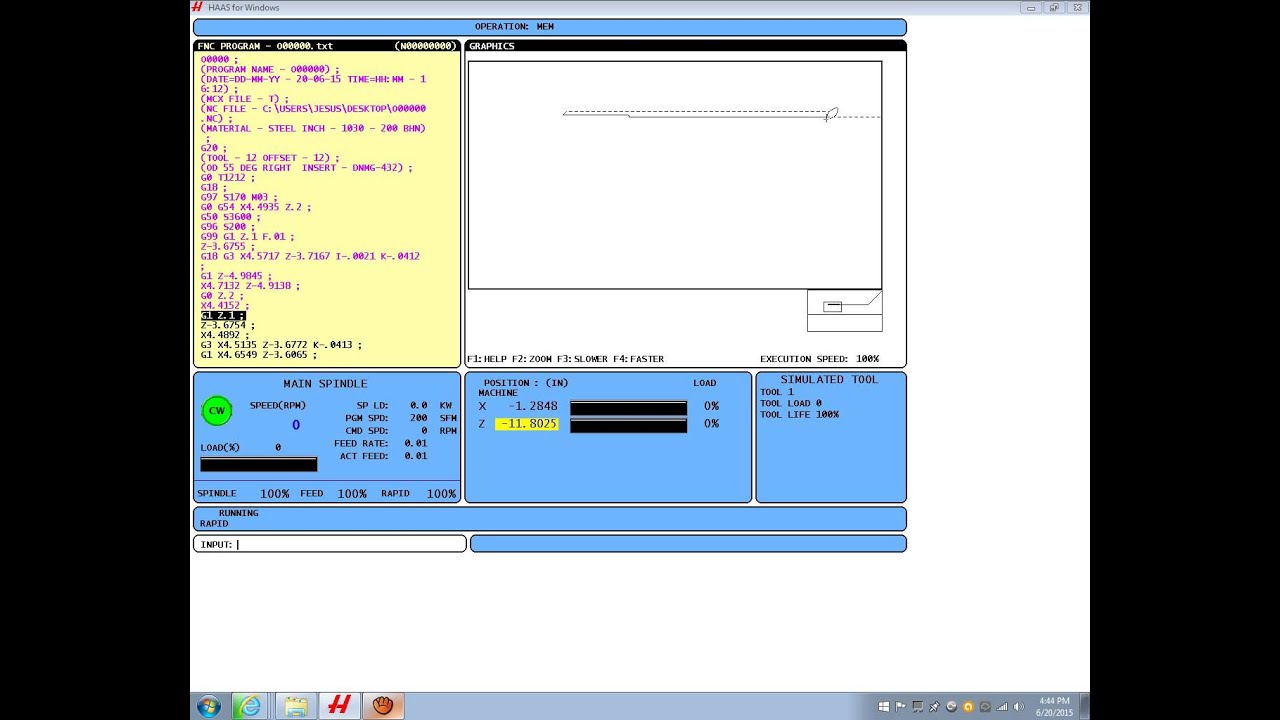Click the ACT FEED 0.01 readout
Screen dimensions: 1280x720
coord(383,456)
